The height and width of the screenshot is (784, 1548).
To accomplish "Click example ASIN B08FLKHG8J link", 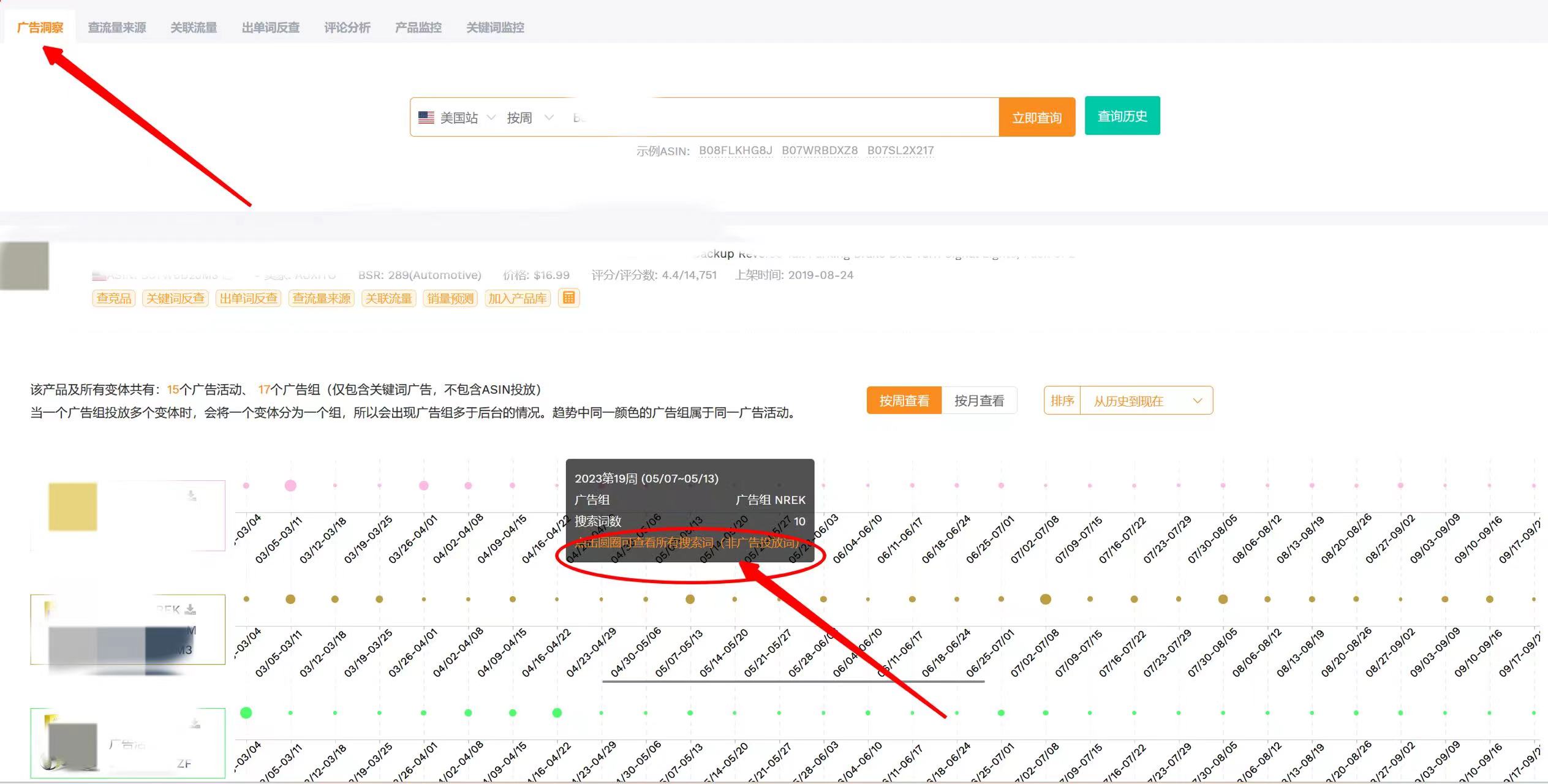I will point(736,150).
